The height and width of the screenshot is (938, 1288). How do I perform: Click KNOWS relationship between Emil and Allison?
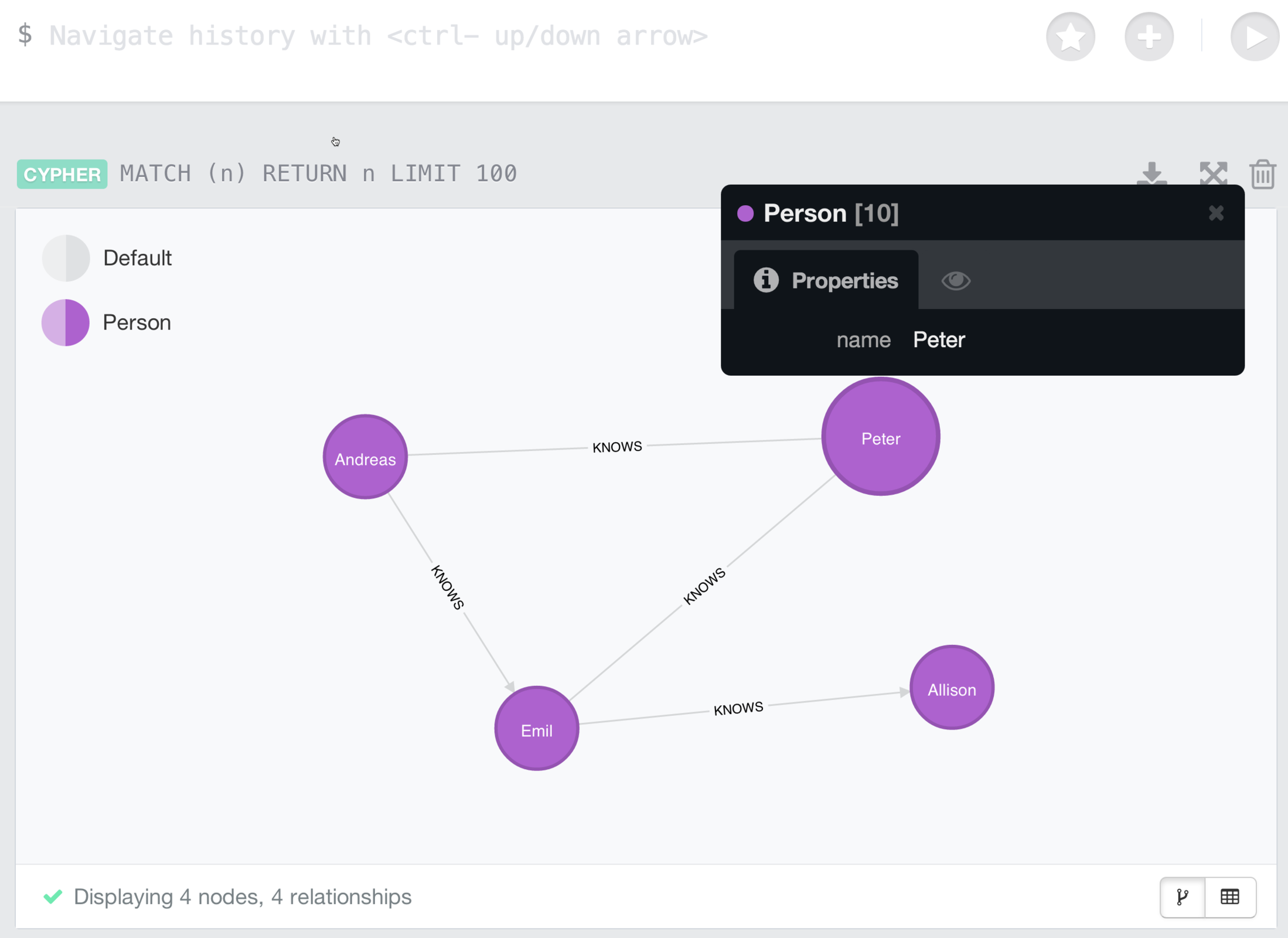tap(738, 708)
